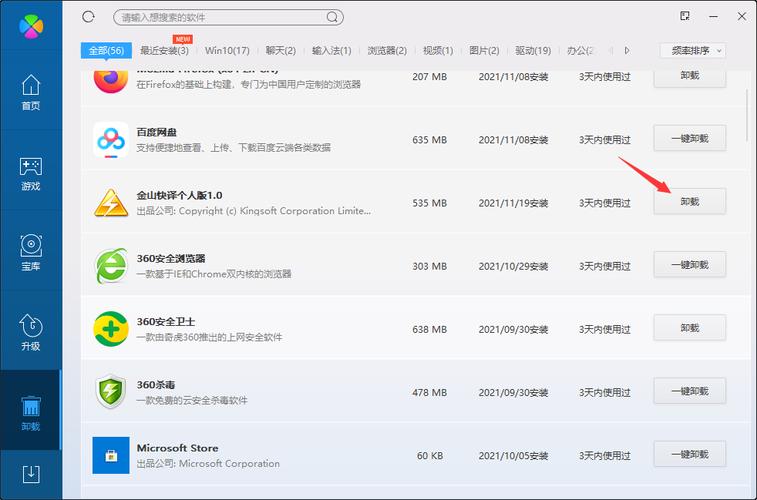Click the 303 MB size value
The image size is (757, 500).
pyautogui.click(x=430, y=266)
